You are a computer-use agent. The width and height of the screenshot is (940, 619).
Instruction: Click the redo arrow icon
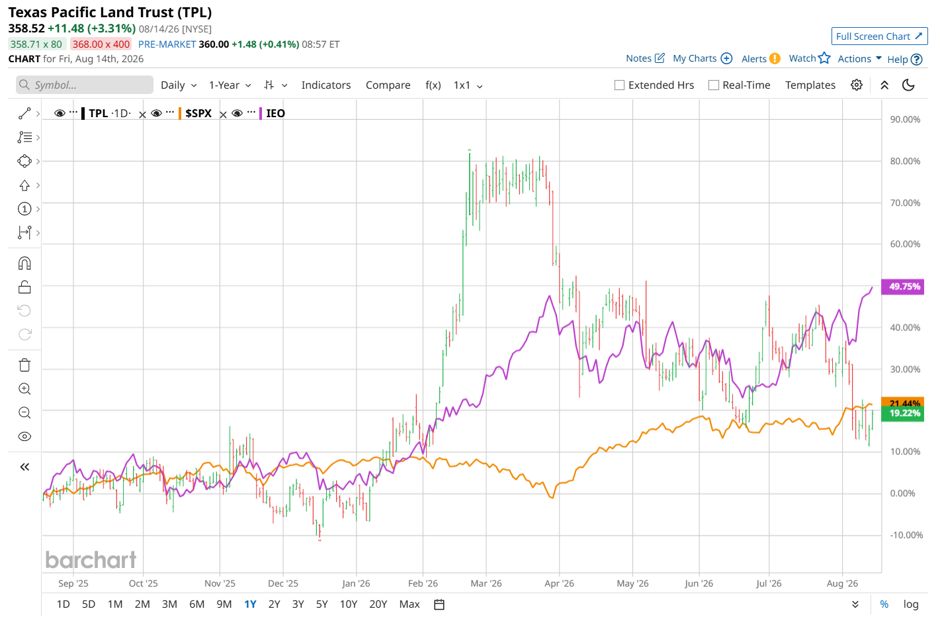(25, 334)
